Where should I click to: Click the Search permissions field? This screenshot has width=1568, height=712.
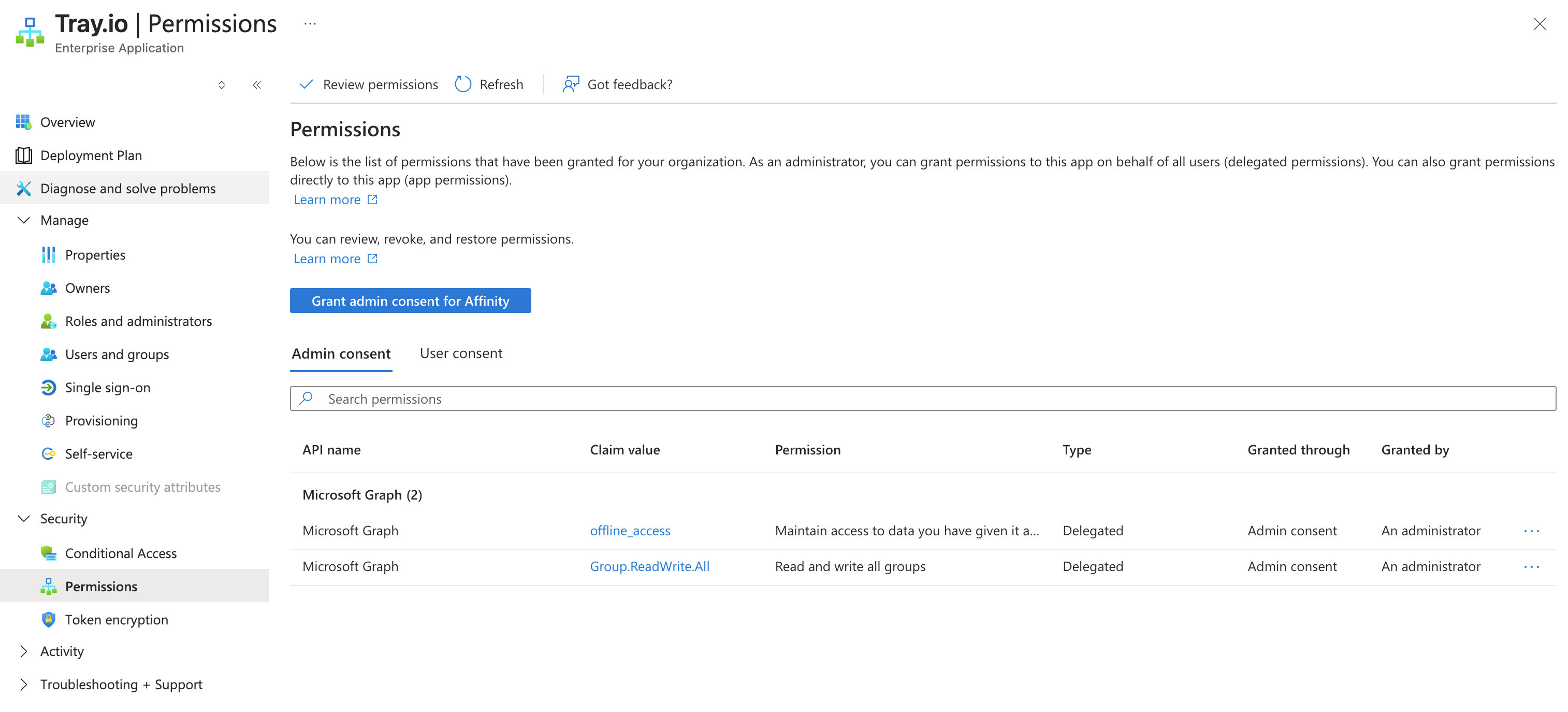click(x=922, y=398)
